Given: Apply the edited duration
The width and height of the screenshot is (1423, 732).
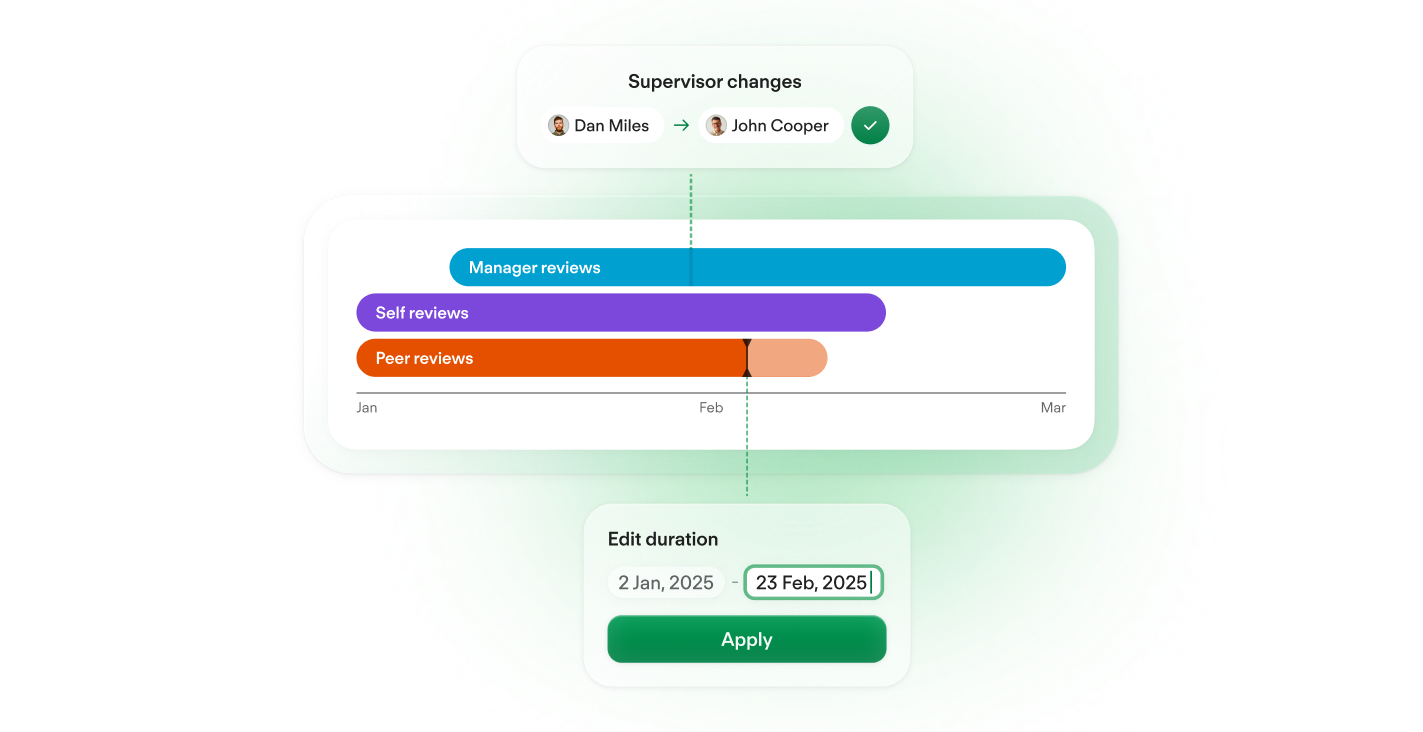Looking at the screenshot, I should pyautogui.click(x=747, y=639).
